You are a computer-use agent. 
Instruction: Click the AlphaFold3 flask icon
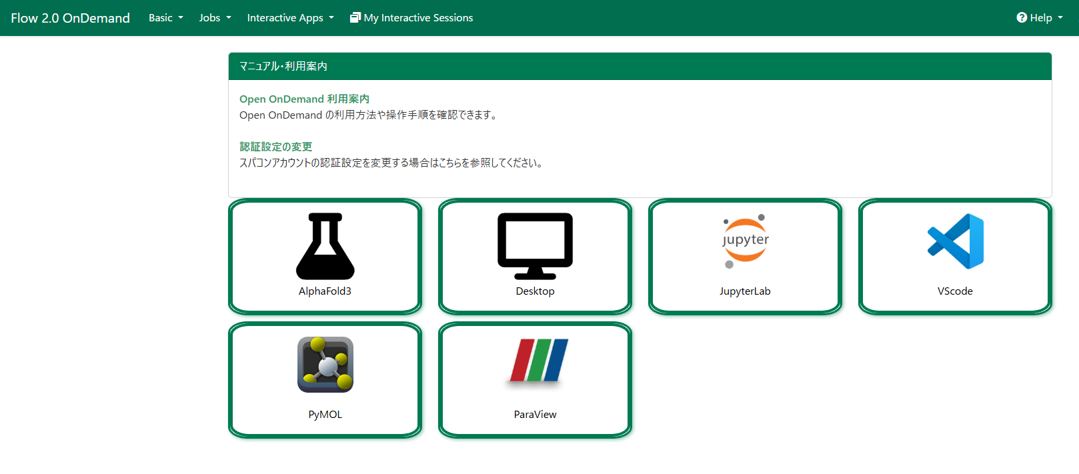coord(325,246)
